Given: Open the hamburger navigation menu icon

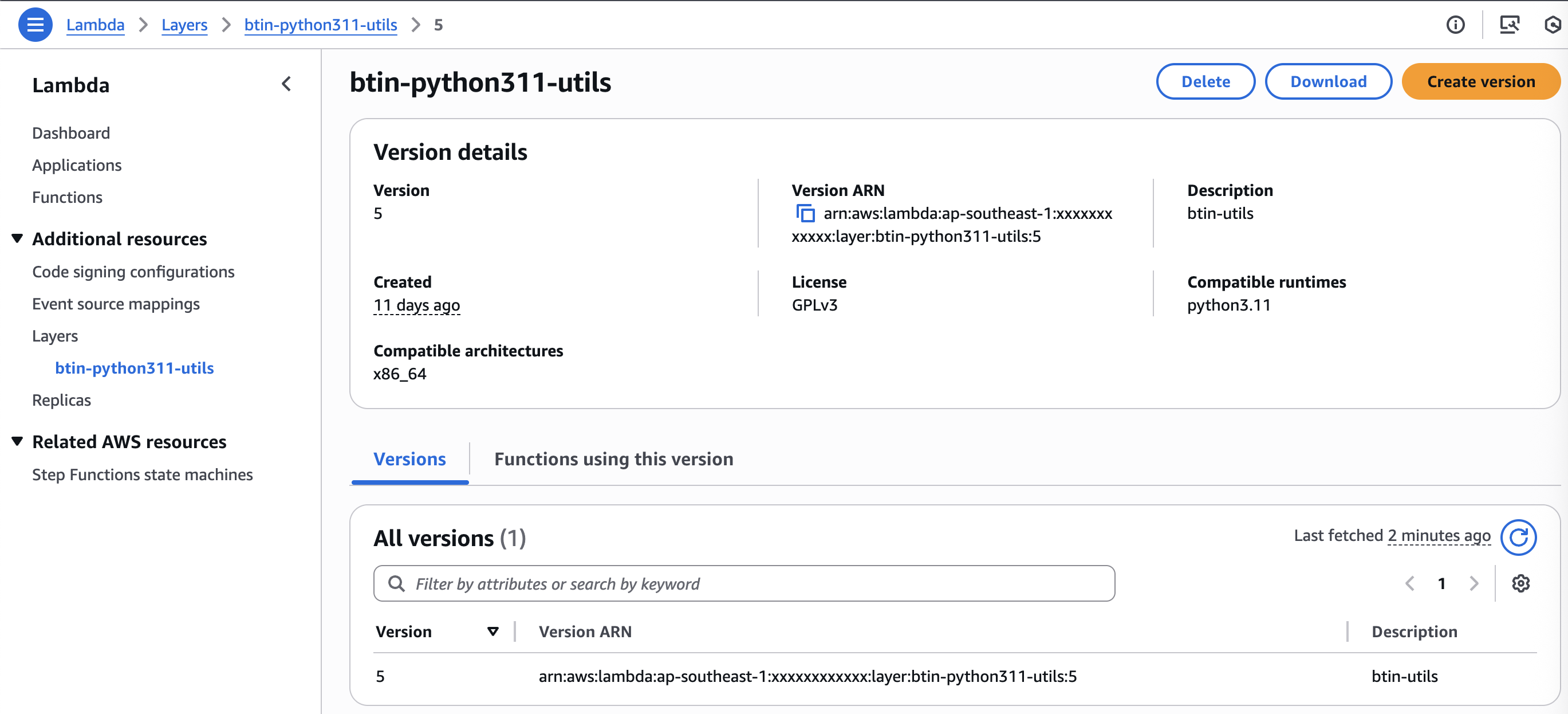Looking at the screenshot, I should tap(36, 25).
